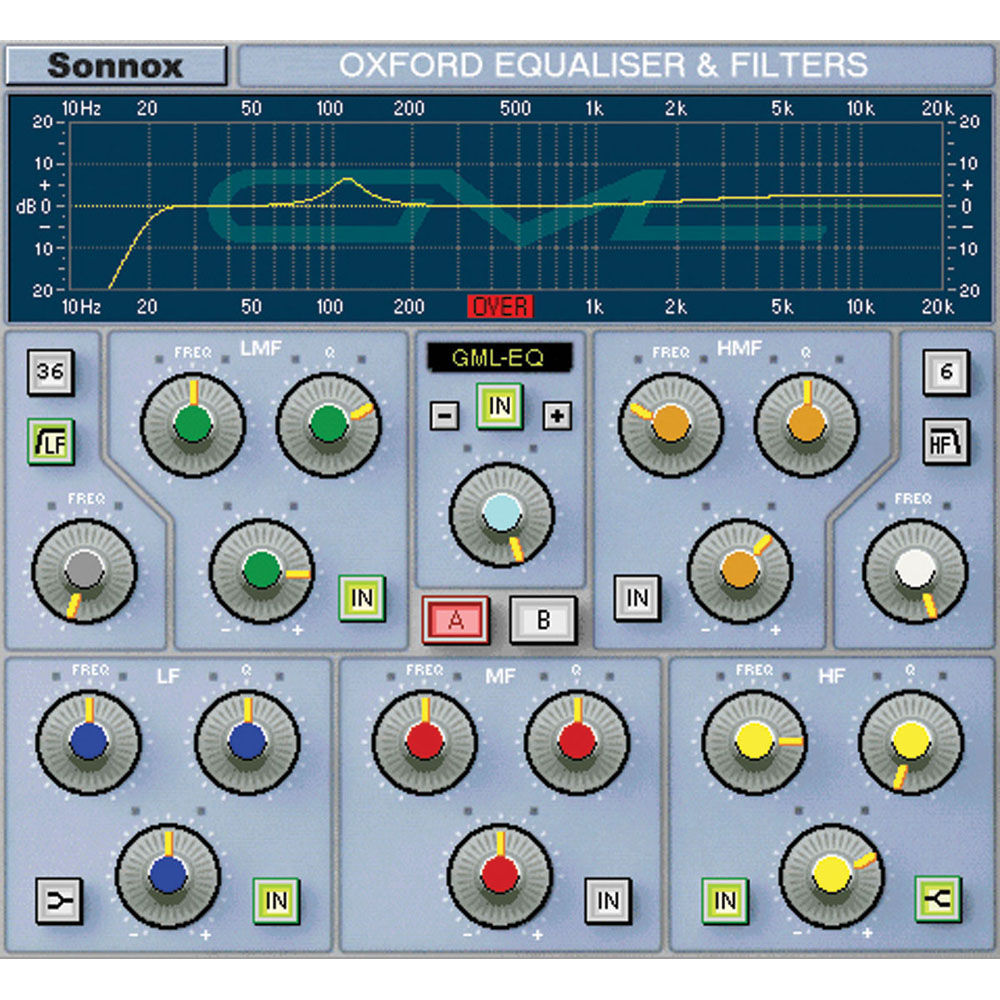This screenshot has width=1000, height=1000.
Task: Click the MF Q red knob
Action: tap(577, 742)
